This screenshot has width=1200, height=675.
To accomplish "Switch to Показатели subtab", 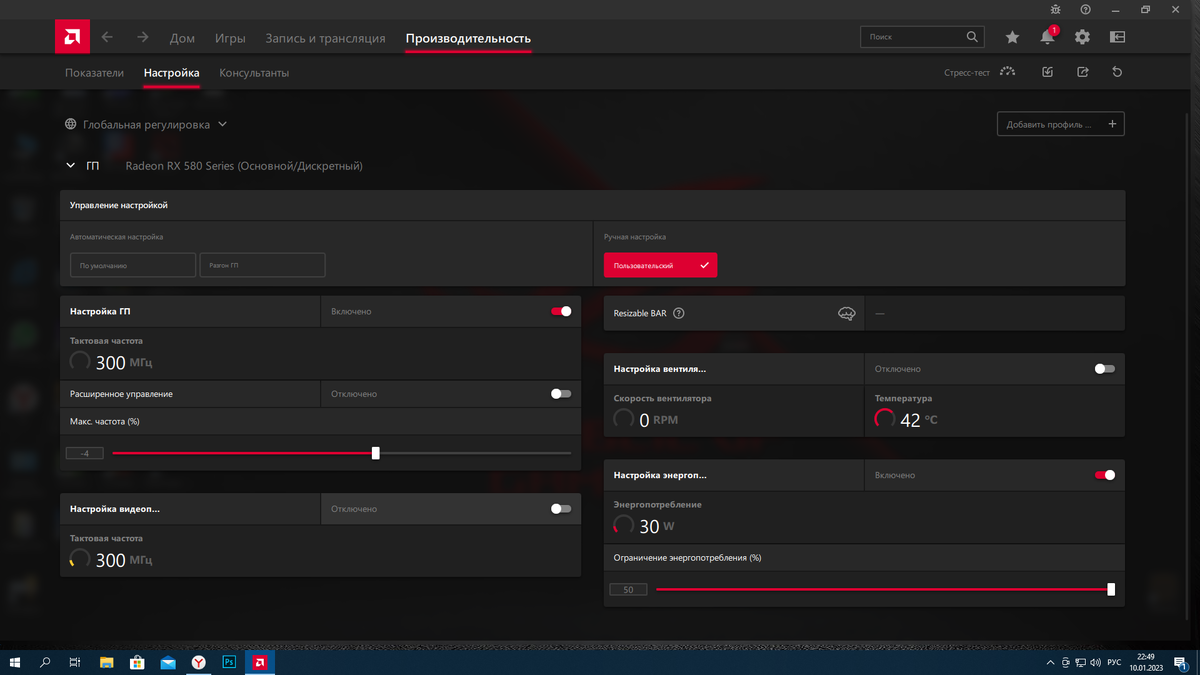I will click(x=94, y=73).
